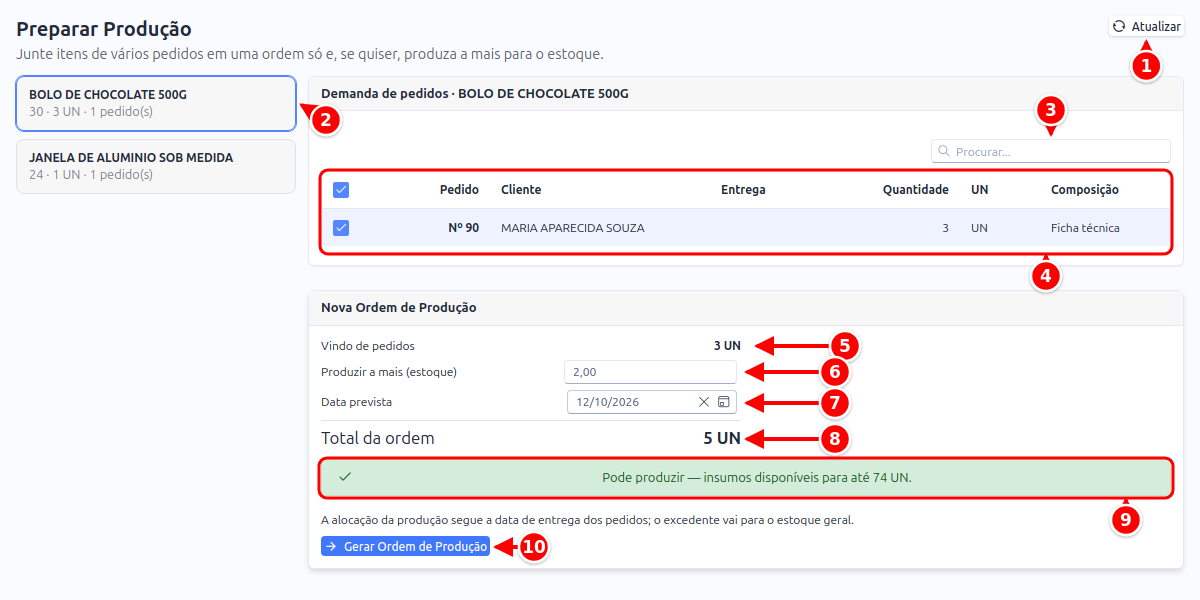
Task: Select the BOLO DE CHOCOLATE 500G card
Action: (156, 103)
